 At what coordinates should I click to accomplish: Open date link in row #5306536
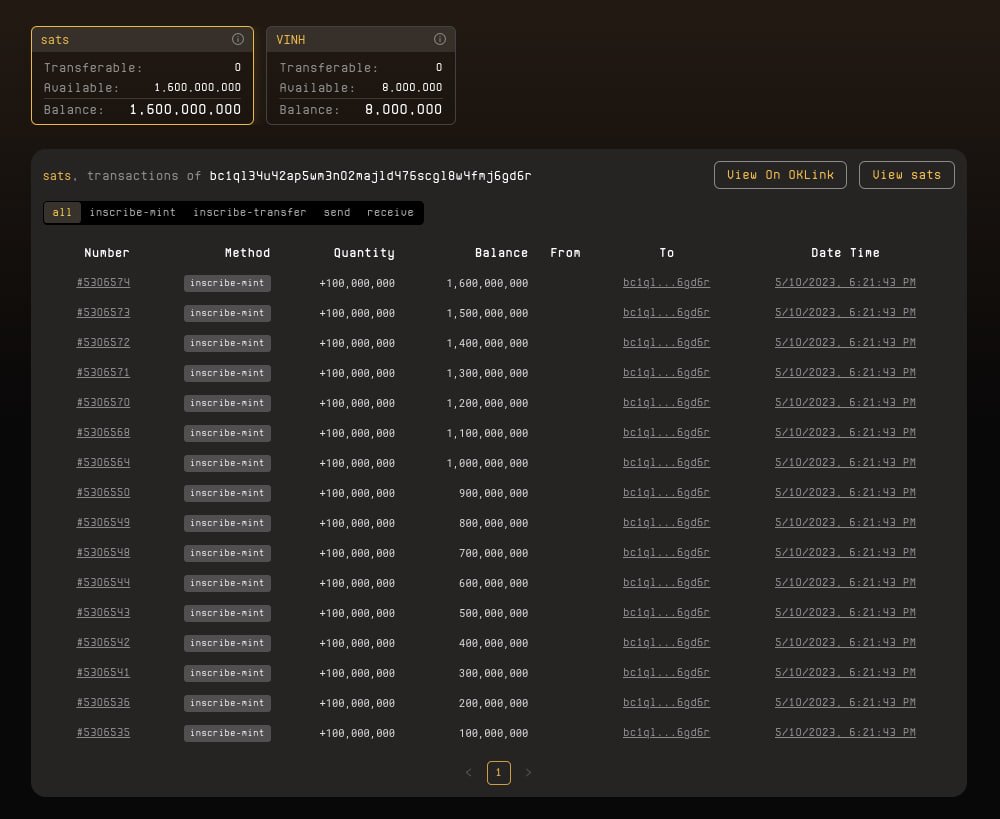pos(845,702)
